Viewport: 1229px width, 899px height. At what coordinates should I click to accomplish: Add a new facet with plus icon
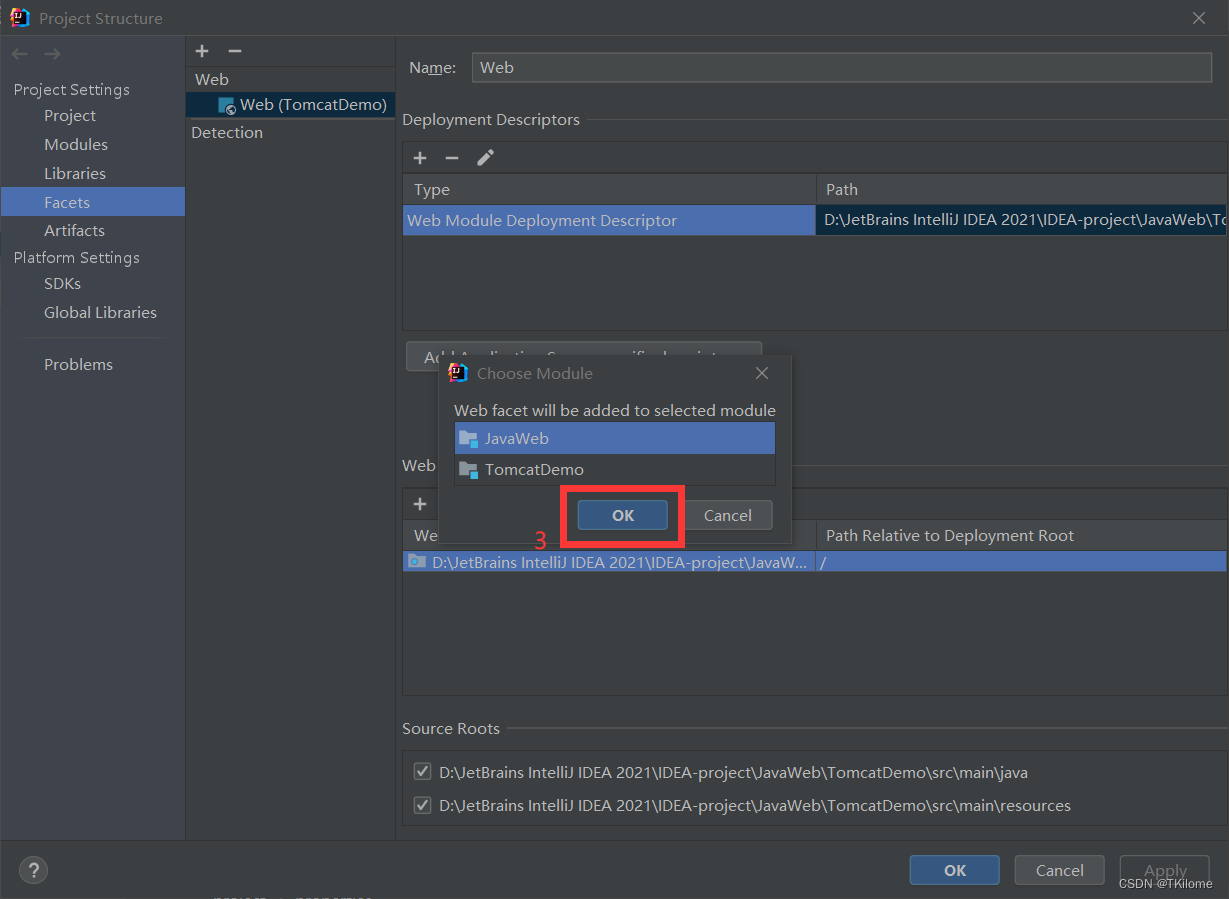click(202, 51)
